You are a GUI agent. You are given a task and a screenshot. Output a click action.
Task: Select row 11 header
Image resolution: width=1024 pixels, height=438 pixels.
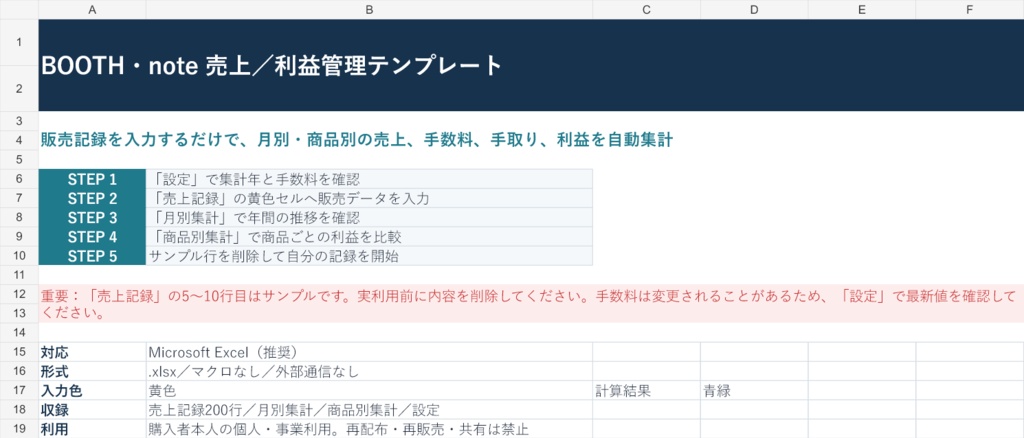coord(19,275)
